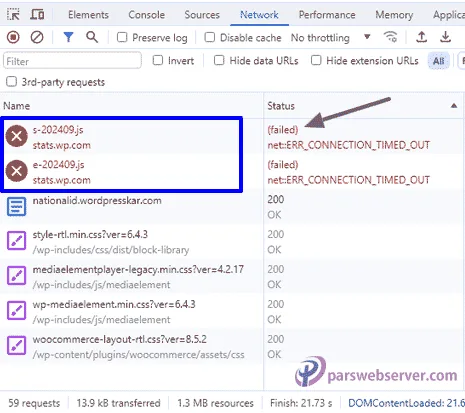The image size is (465, 413).
Task: Enable the Disable cache checkbox
Action: tap(209, 37)
